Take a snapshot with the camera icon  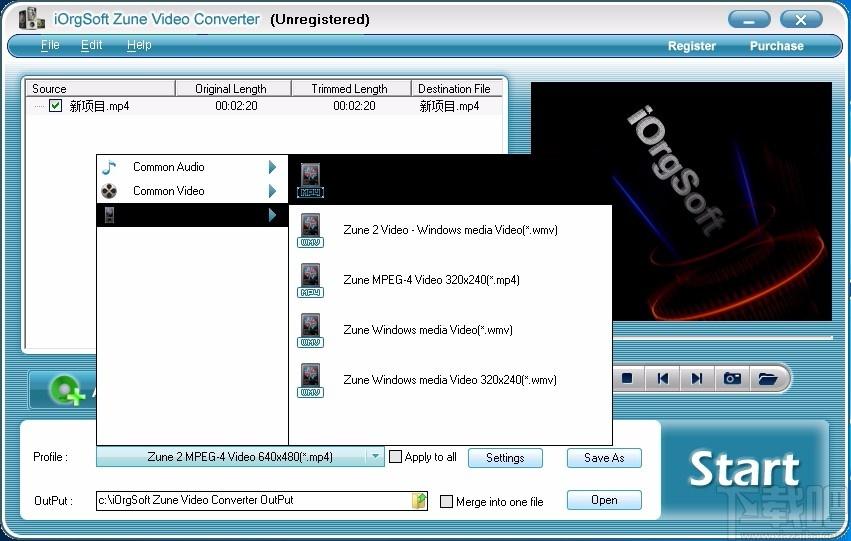click(732, 378)
